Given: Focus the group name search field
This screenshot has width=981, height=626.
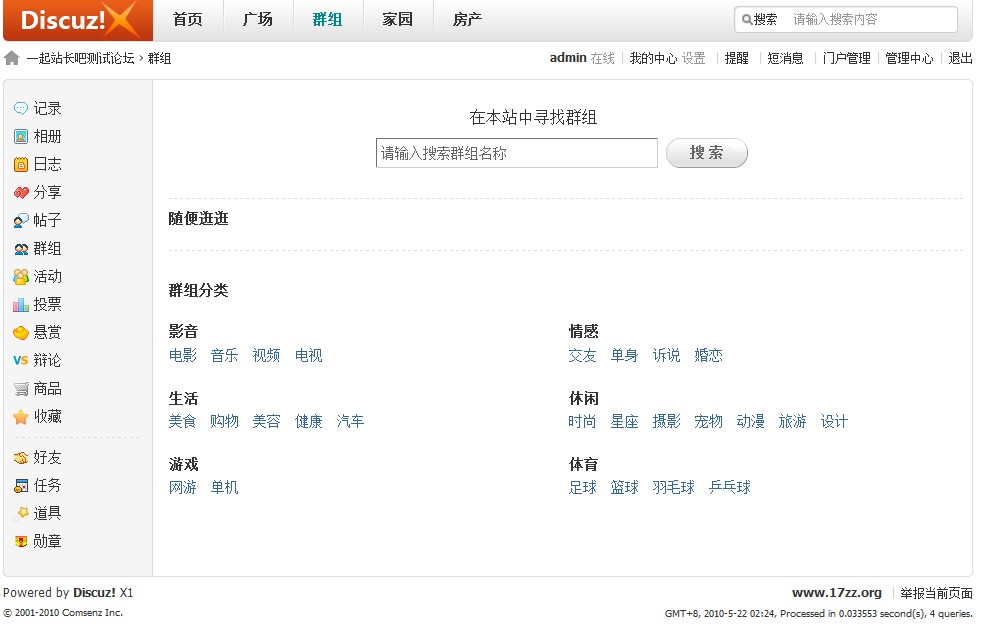Looking at the screenshot, I should tap(517, 153).
